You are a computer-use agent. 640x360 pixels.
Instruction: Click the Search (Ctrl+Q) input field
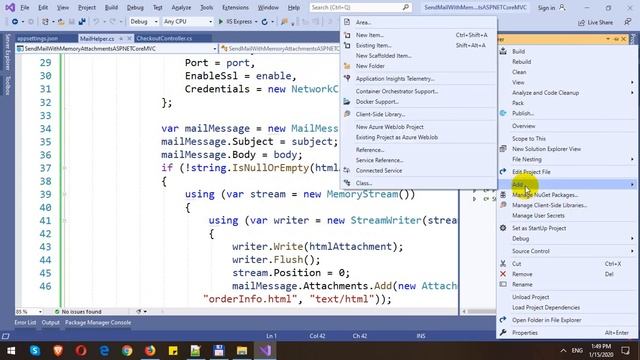pos(360,7)
